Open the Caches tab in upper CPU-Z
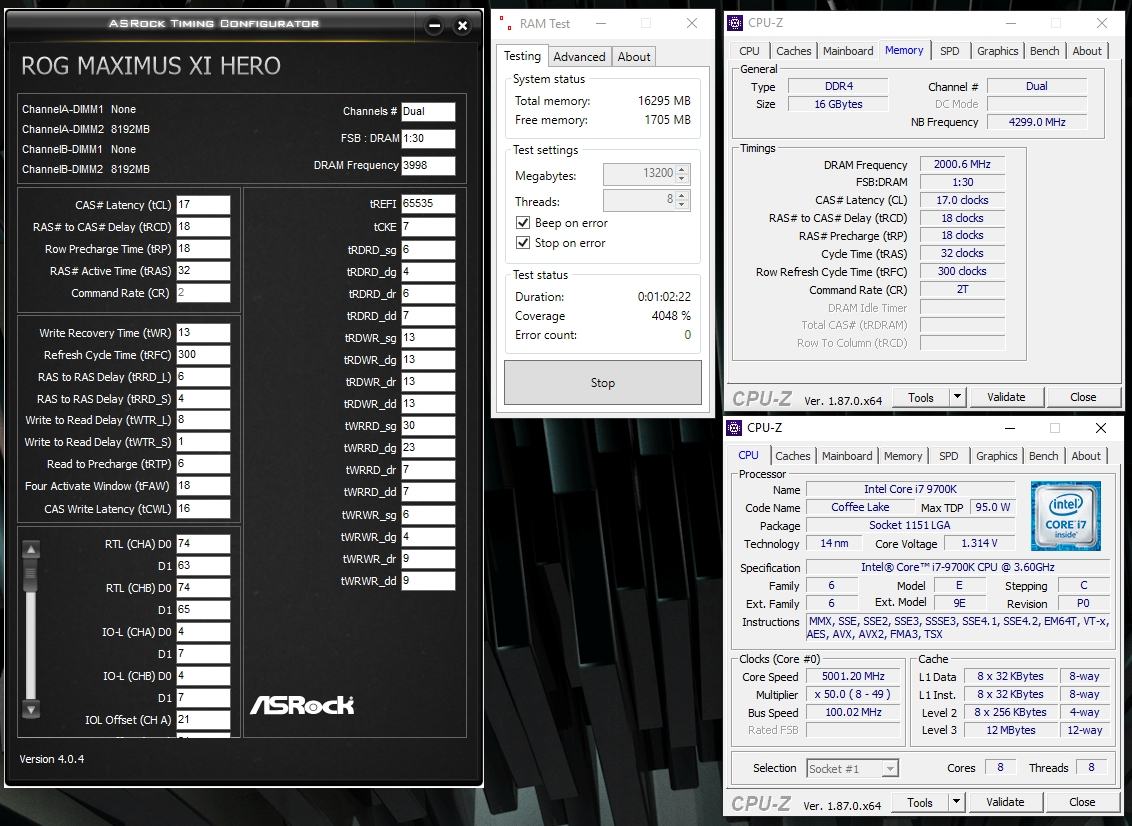The image size is (1132, 826). 793,51
